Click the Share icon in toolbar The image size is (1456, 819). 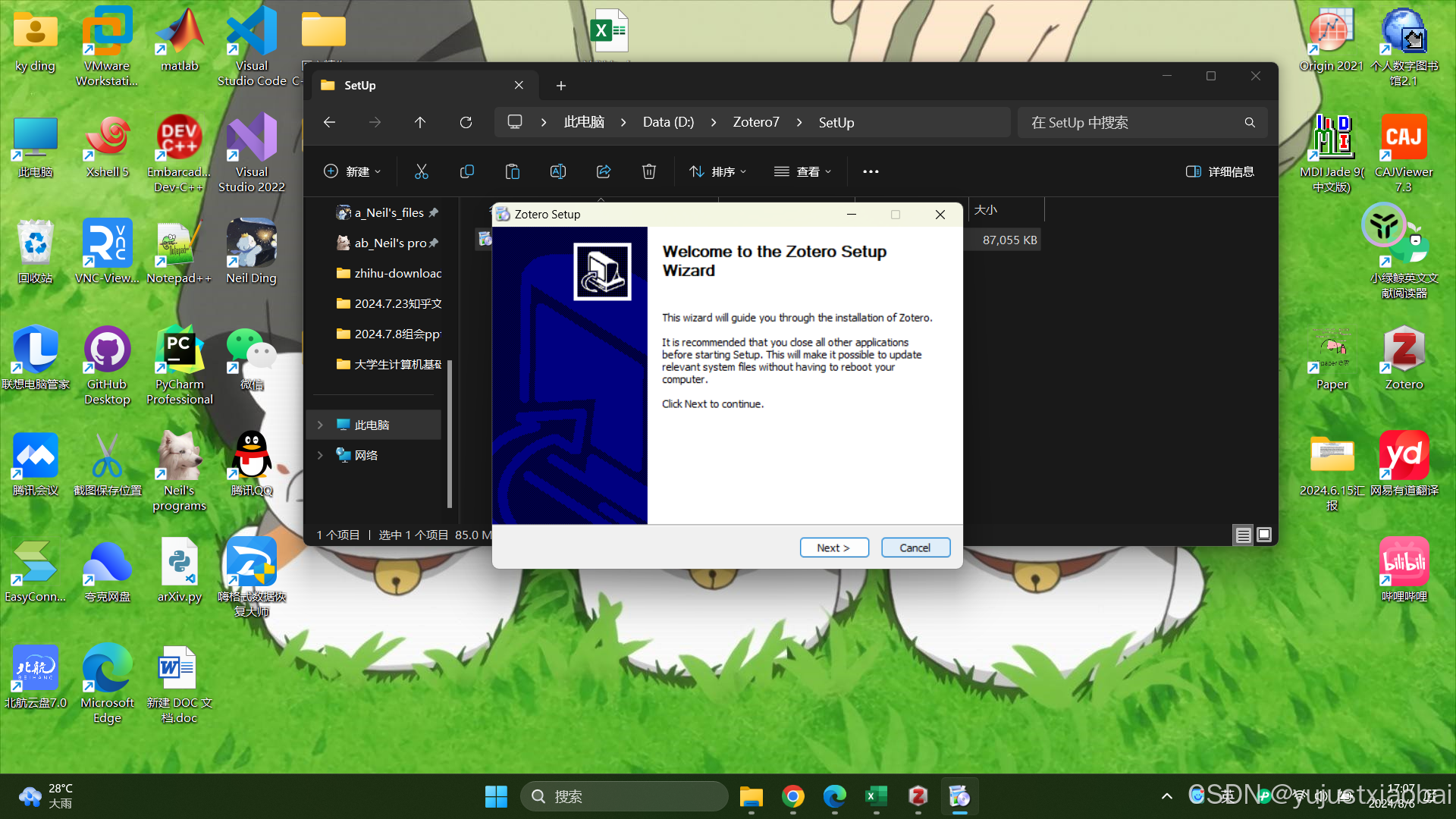point(604,171)
